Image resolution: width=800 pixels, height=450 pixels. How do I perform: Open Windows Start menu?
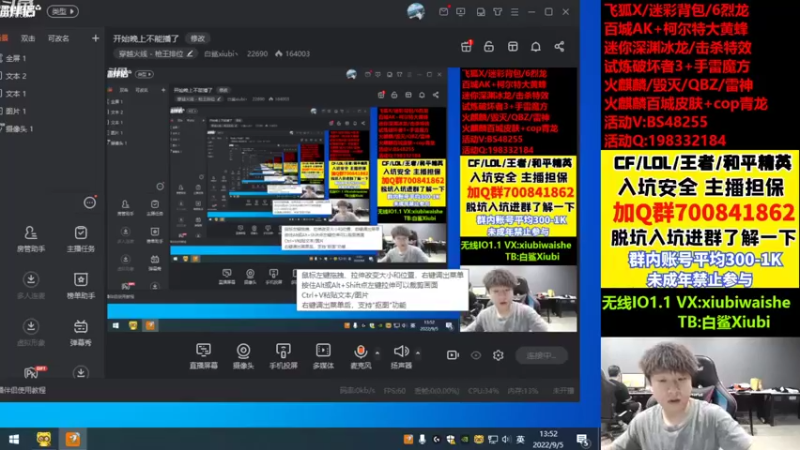pyautogui.click(x=14, y=439)
